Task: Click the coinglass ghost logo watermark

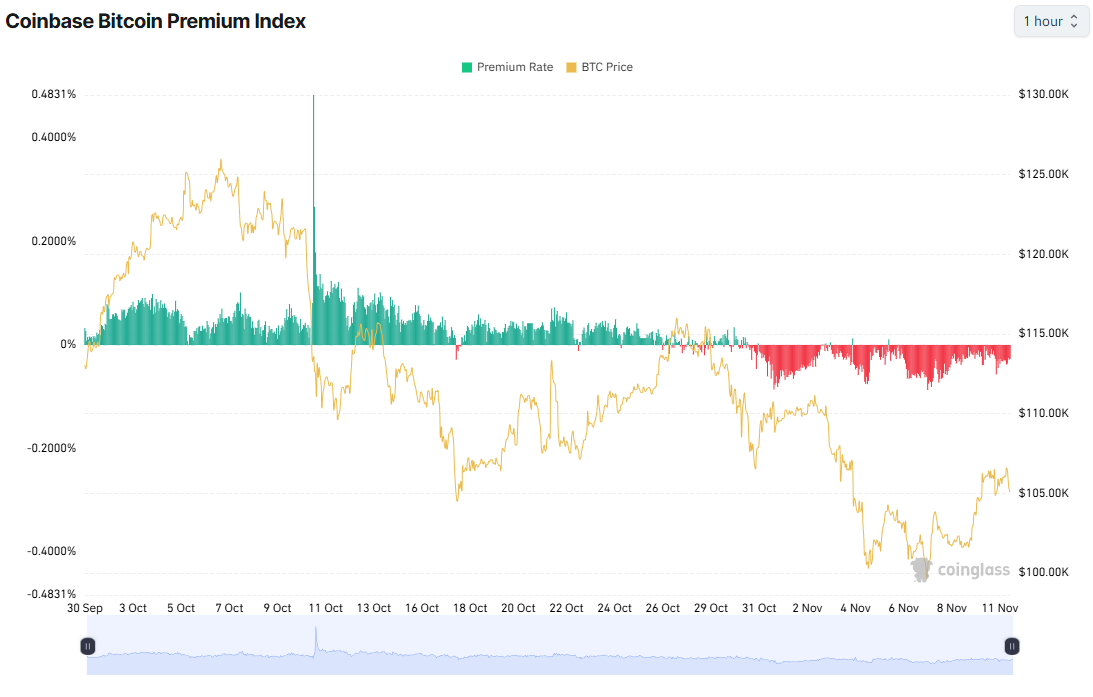Action: coord(921,570)
